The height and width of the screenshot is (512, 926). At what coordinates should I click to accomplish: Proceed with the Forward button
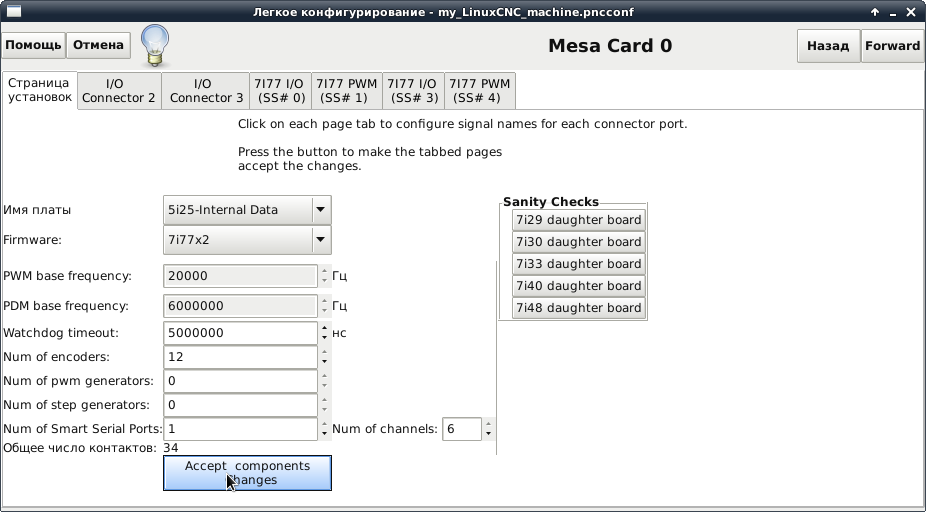point(892,46)
